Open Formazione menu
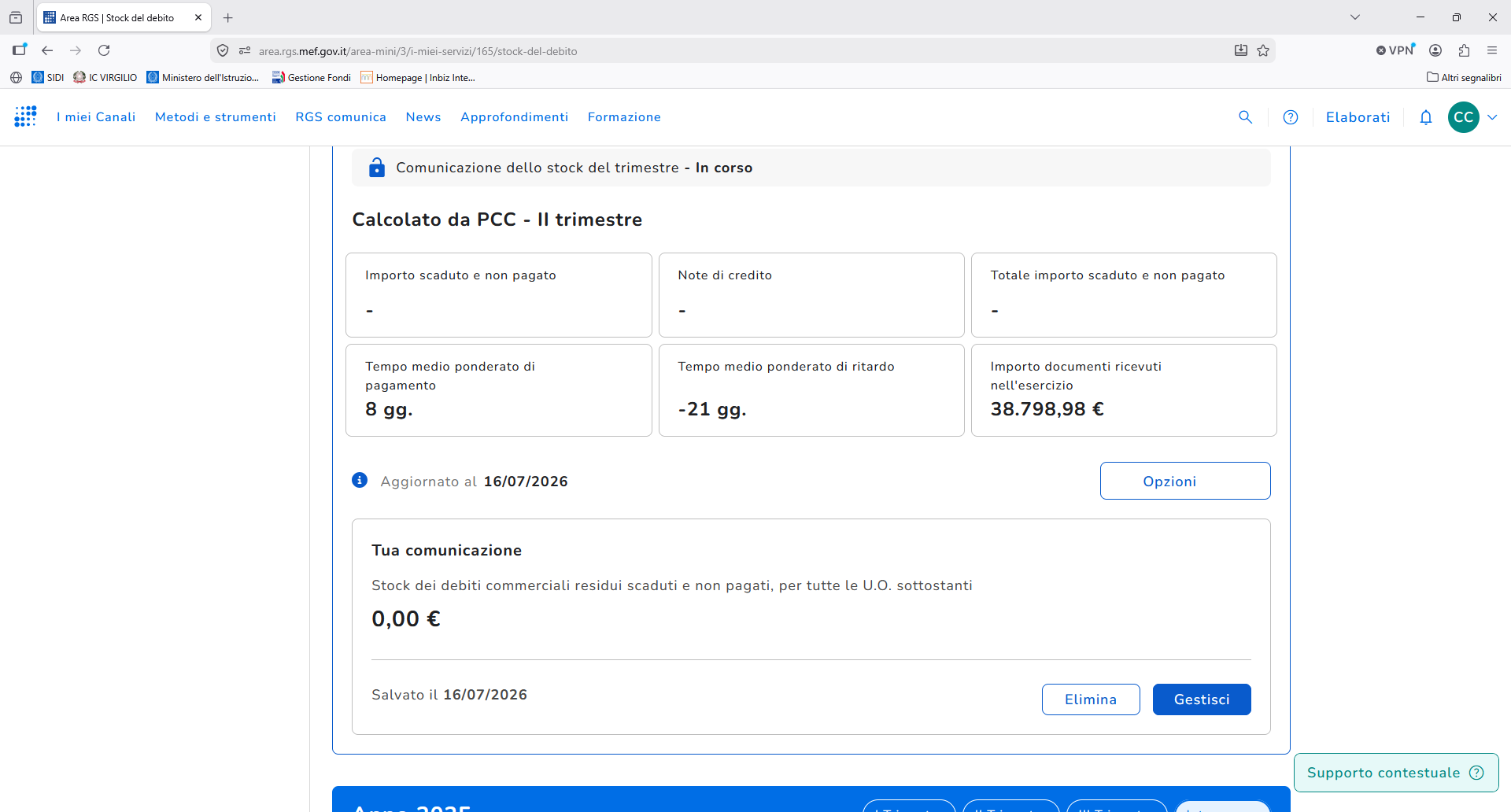Screen dimensions: 1511x812 pos(624,117)
